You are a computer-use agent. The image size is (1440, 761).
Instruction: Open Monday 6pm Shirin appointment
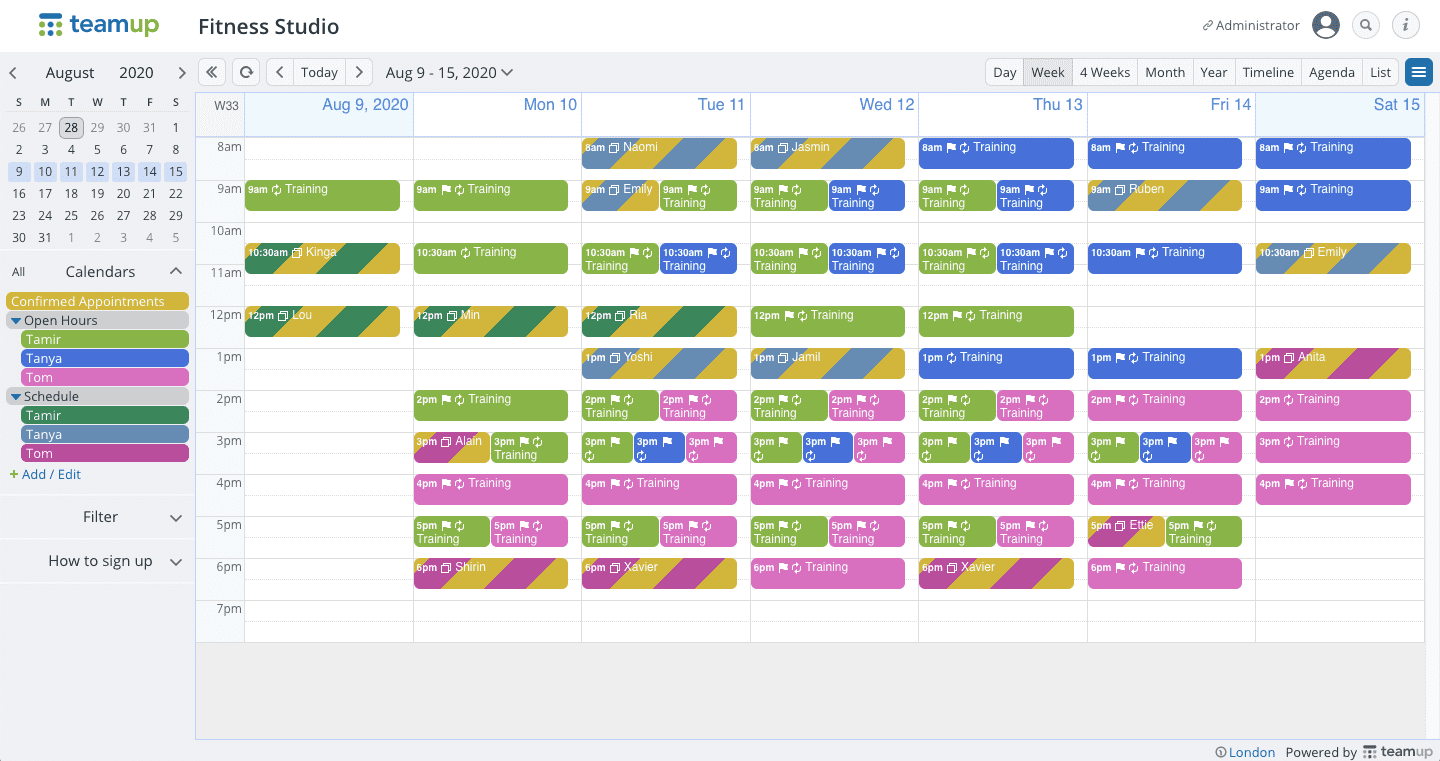(x=490, y=573)
